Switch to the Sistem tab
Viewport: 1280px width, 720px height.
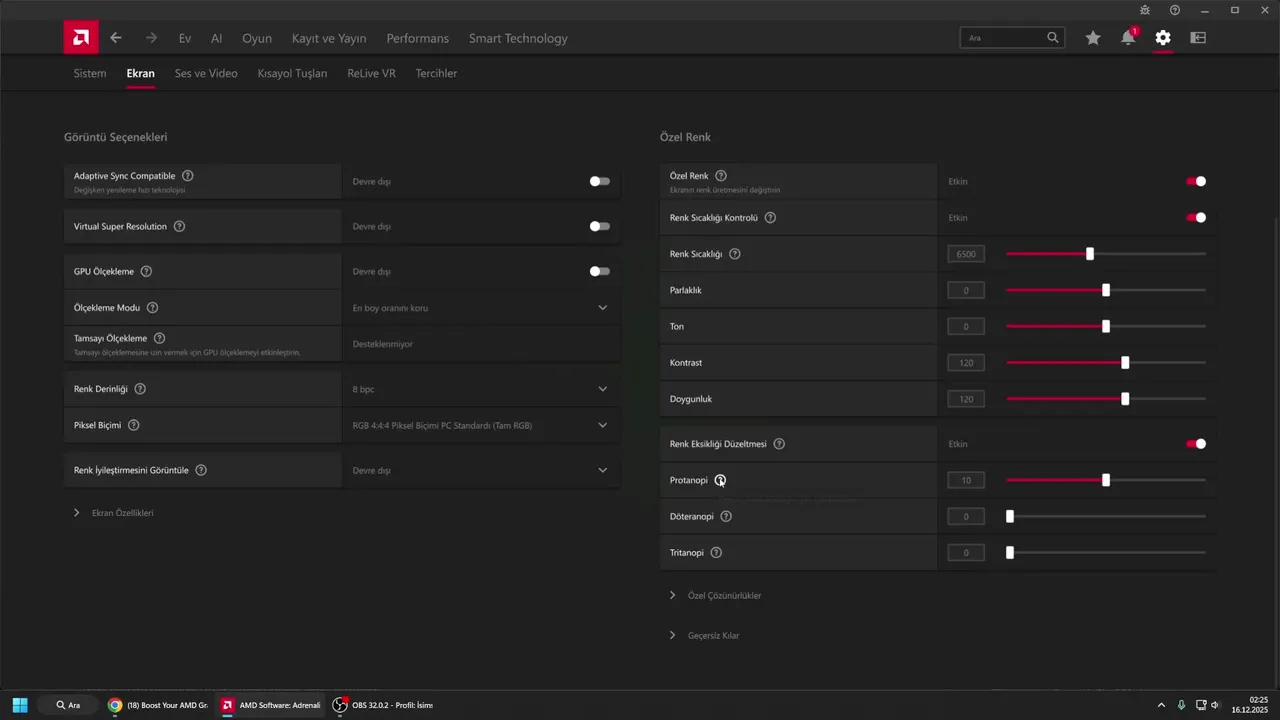[x=90, y=73]
